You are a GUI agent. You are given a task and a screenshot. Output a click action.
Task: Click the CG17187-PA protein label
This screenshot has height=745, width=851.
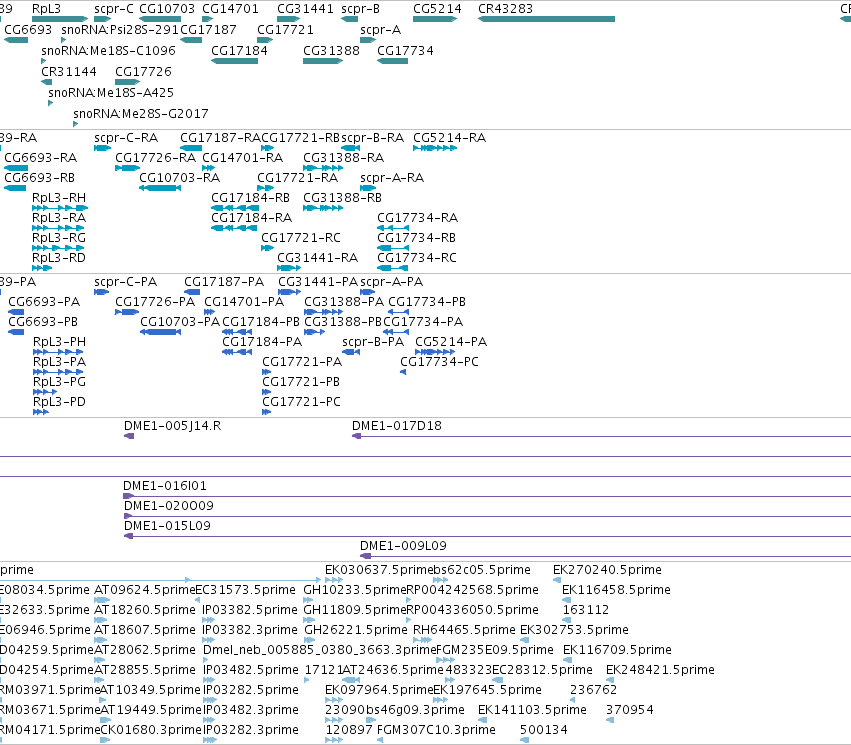[x=224, y=282]
